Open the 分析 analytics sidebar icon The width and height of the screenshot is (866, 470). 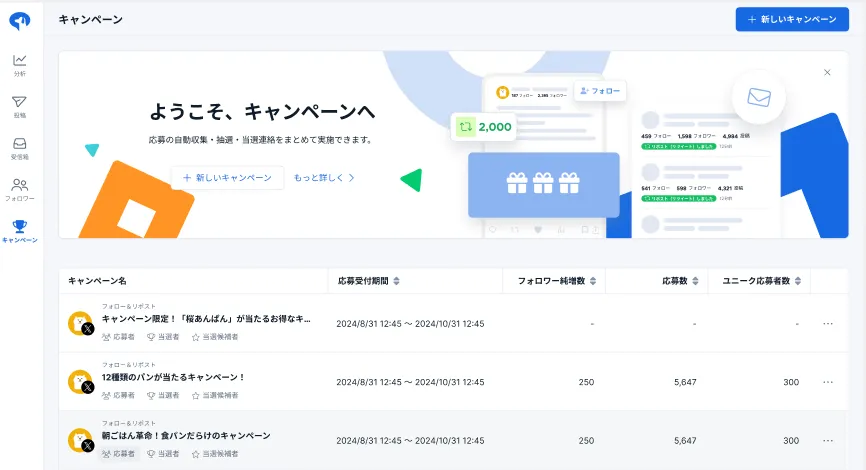click(20, 60)
